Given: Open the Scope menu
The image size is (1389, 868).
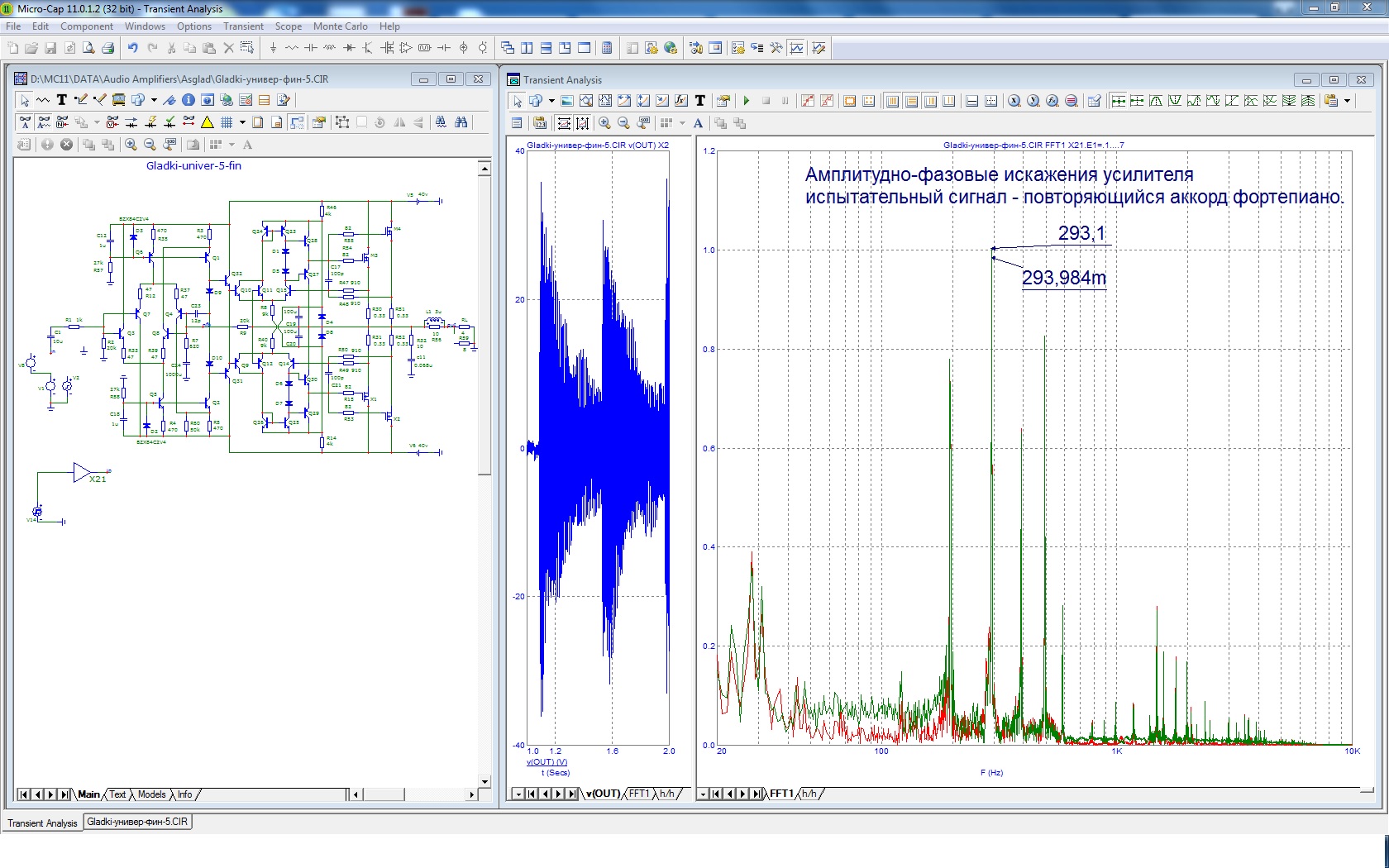Looking at the screenshot, I should click(289, 26).
